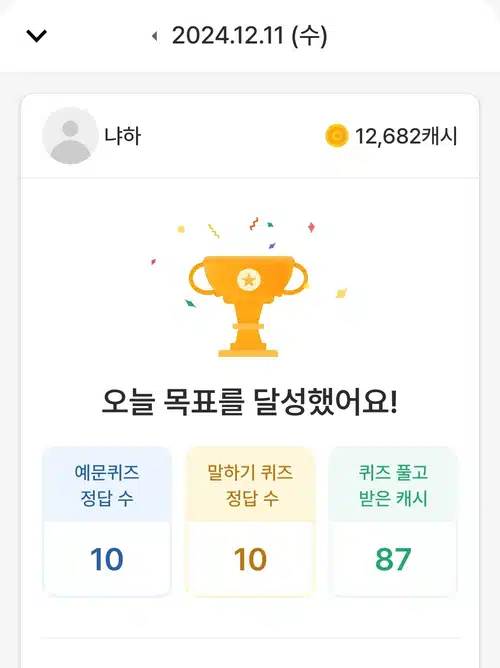Tap the star emblem on the trophy
Image resolution: width=500 pixels, height=668 pixels.
249,280
